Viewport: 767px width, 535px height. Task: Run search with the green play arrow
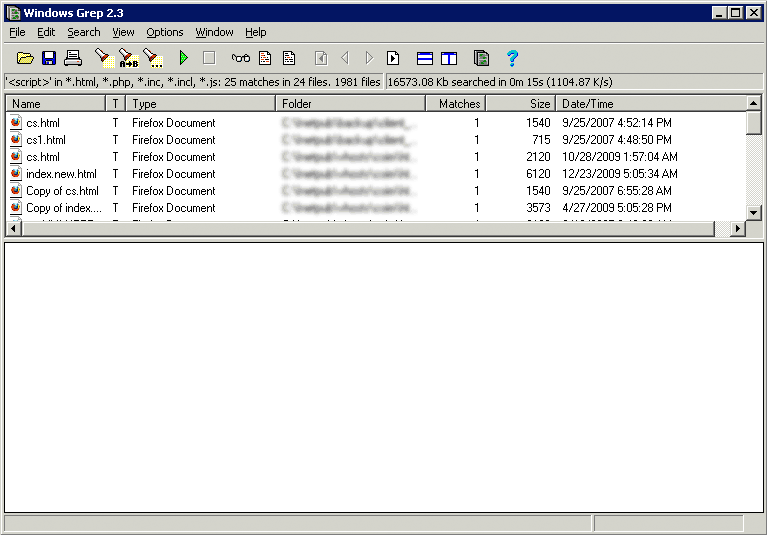[x=183, y=58]
